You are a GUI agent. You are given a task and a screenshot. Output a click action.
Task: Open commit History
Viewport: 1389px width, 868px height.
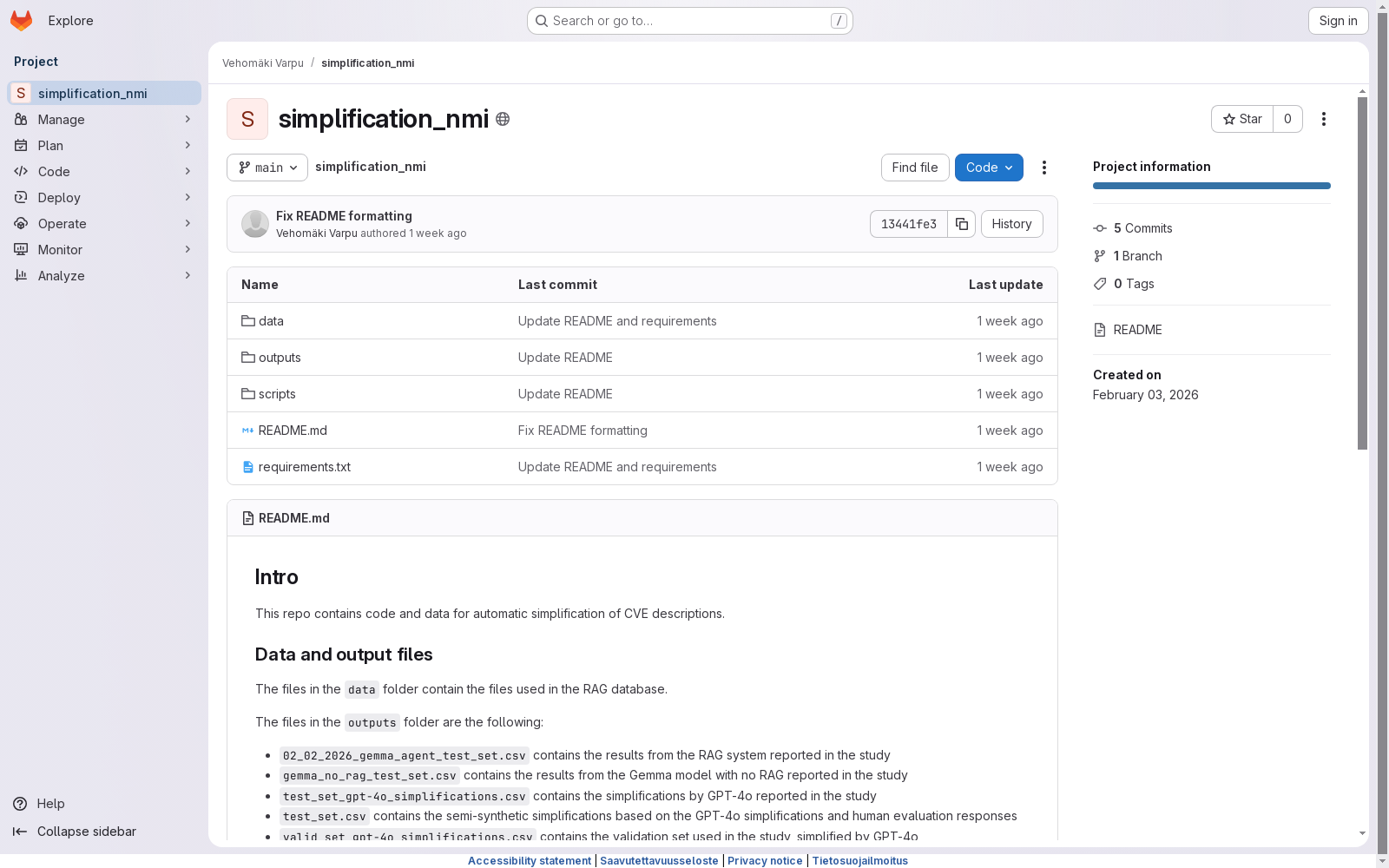coord(1012,224)
